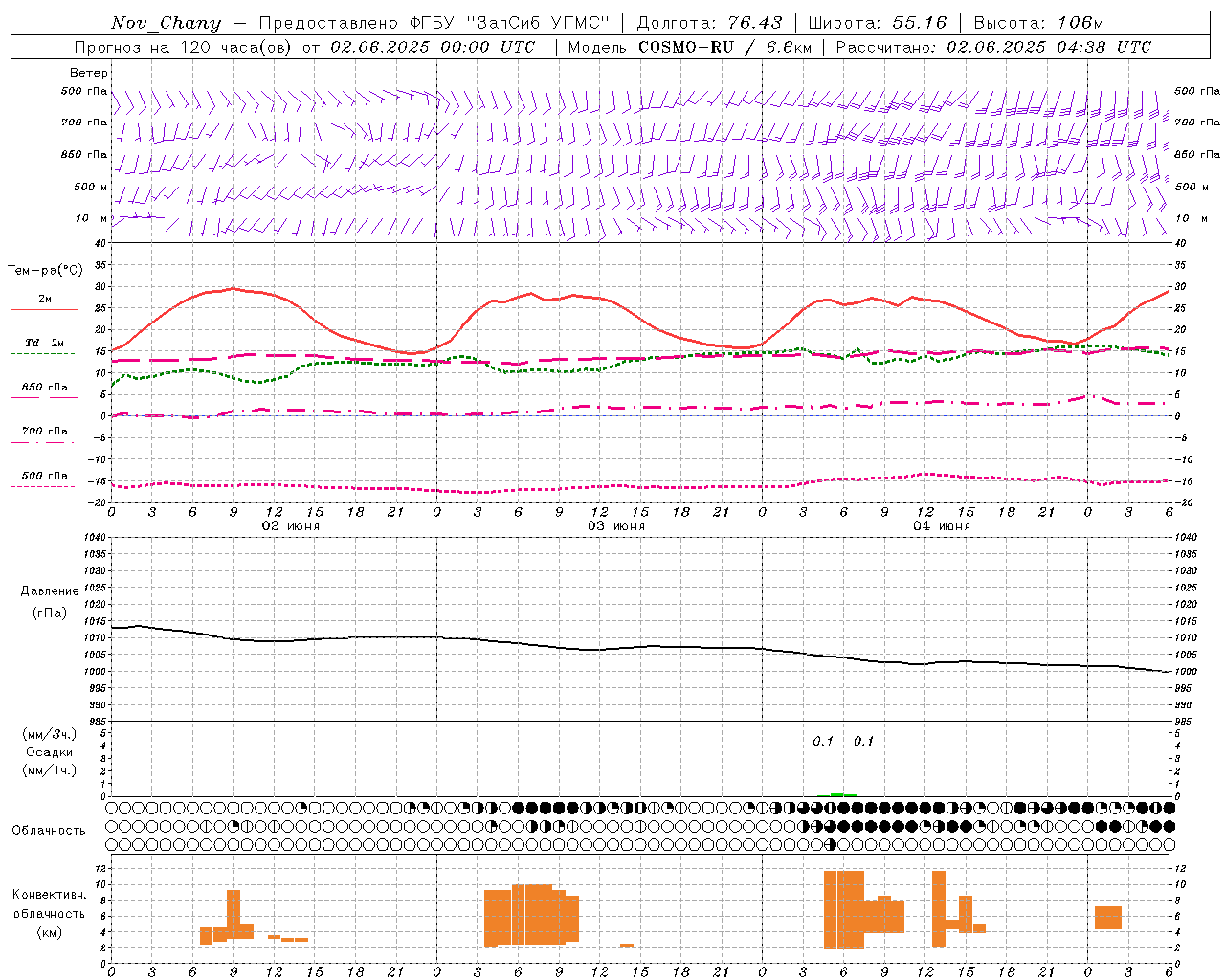Click the forecast start '02.06.2025 00:00 UTC'
Viewport: 1225px width, 980px height.
433,47
